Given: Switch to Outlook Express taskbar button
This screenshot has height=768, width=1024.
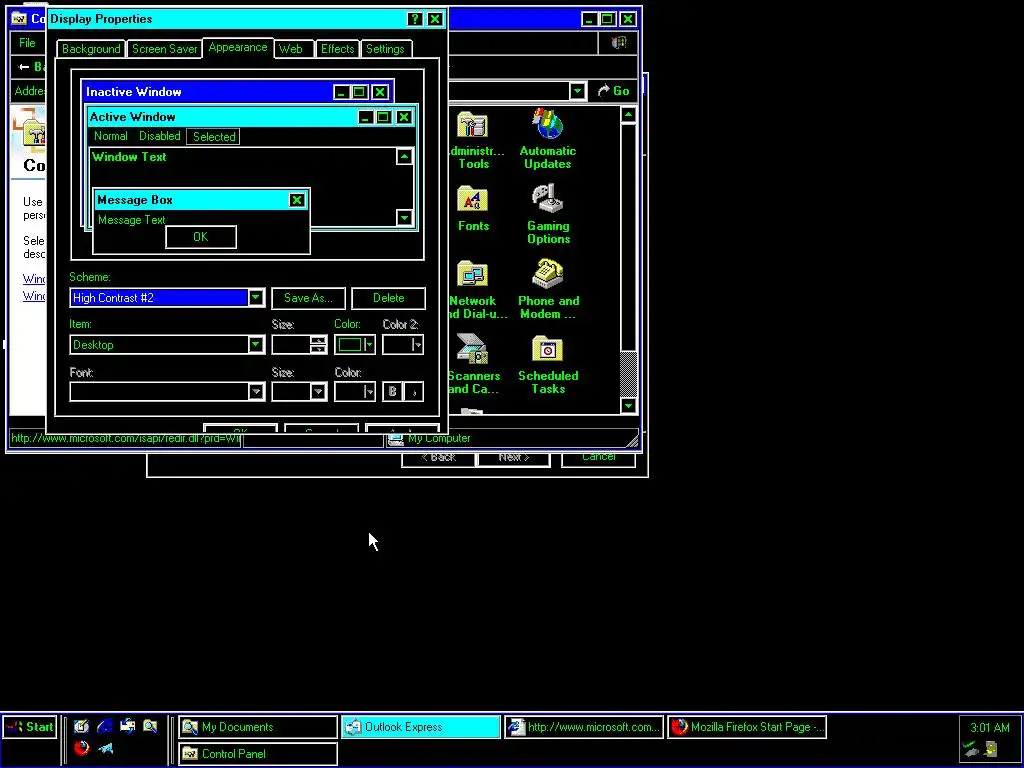Looking at the screenshot, I should click(x=421, y=727).
